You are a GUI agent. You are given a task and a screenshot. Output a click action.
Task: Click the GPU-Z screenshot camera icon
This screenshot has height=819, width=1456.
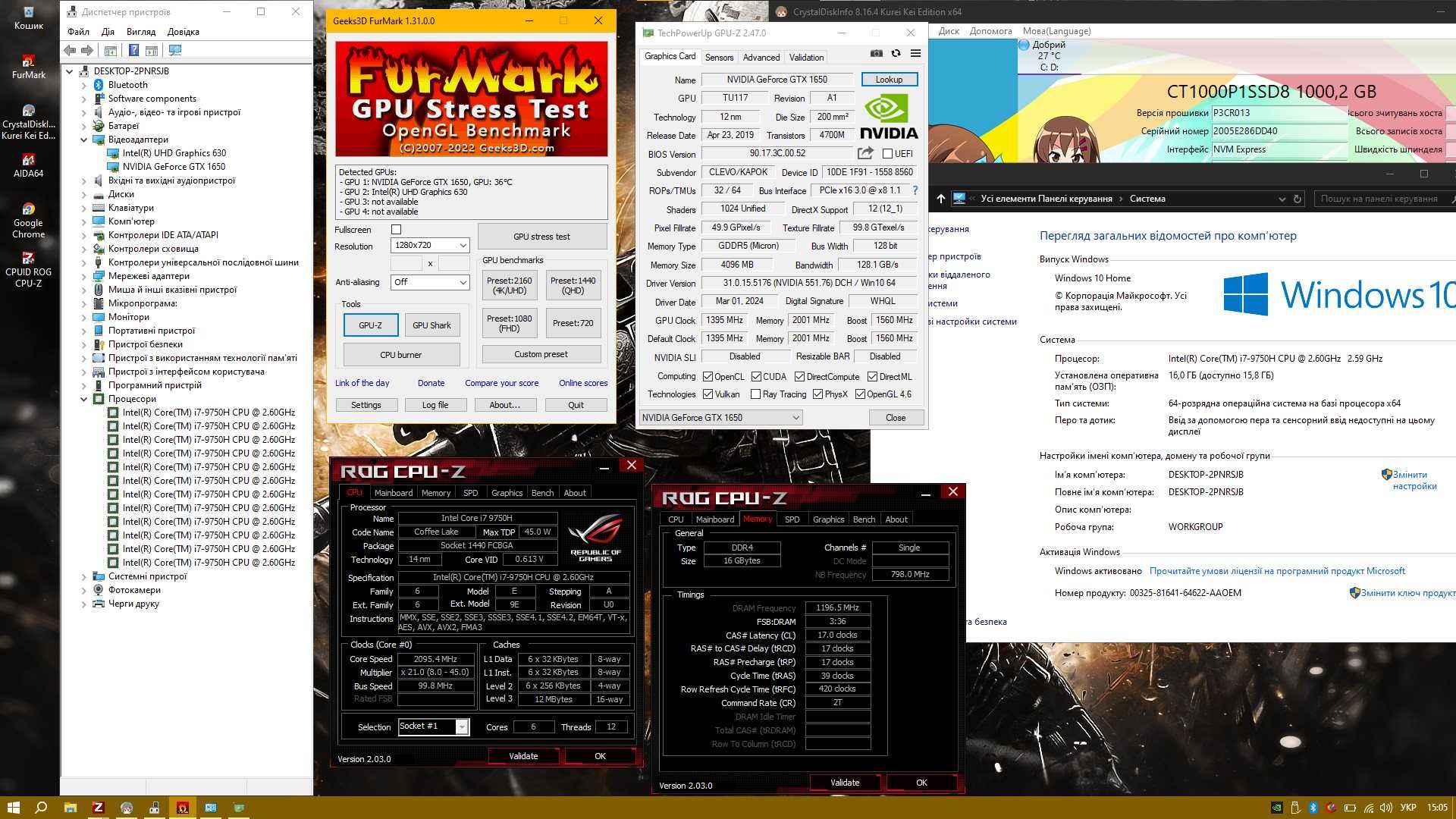(876, 54)
